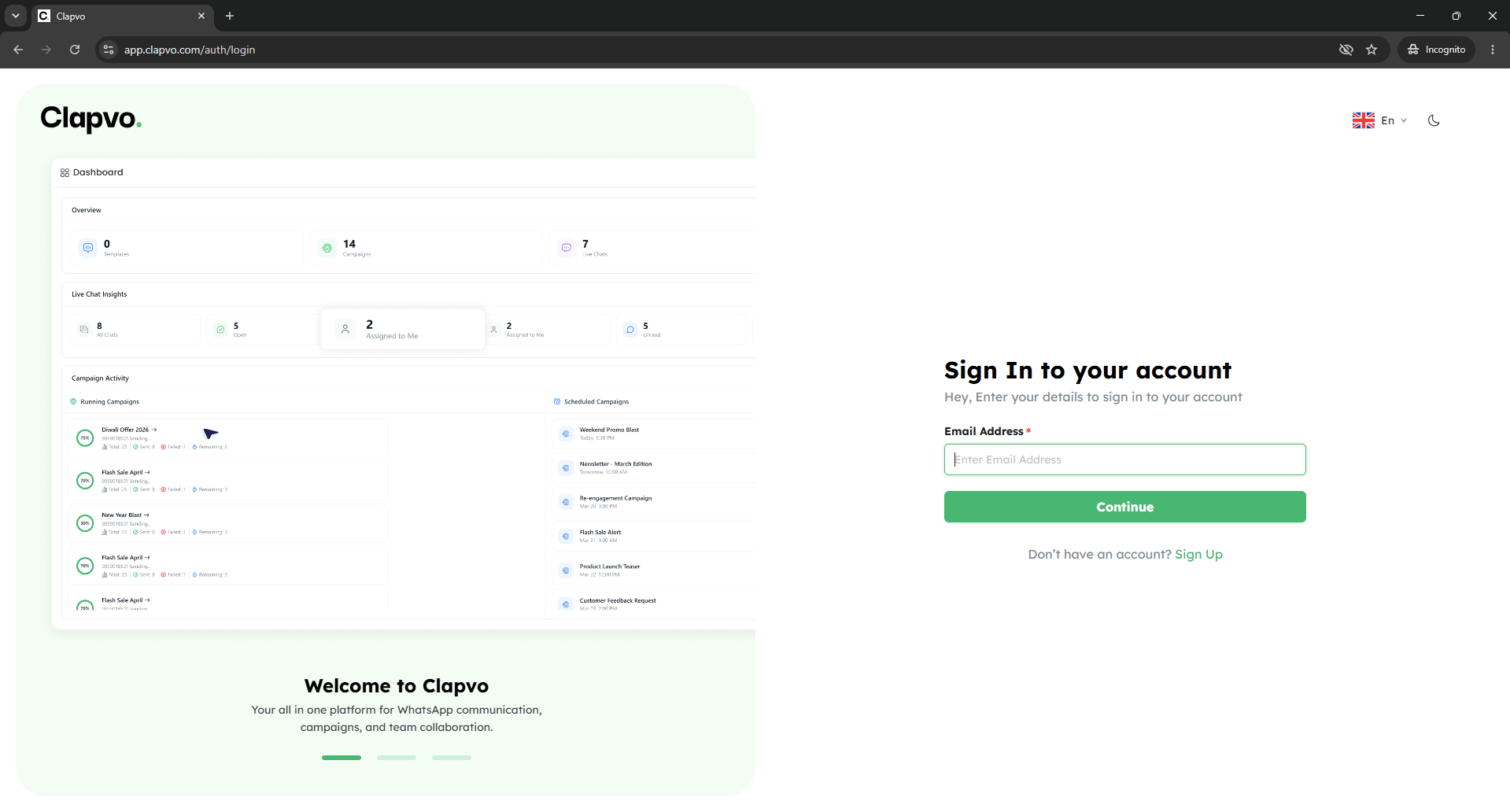Click the All Chats icon

[84, 330]
